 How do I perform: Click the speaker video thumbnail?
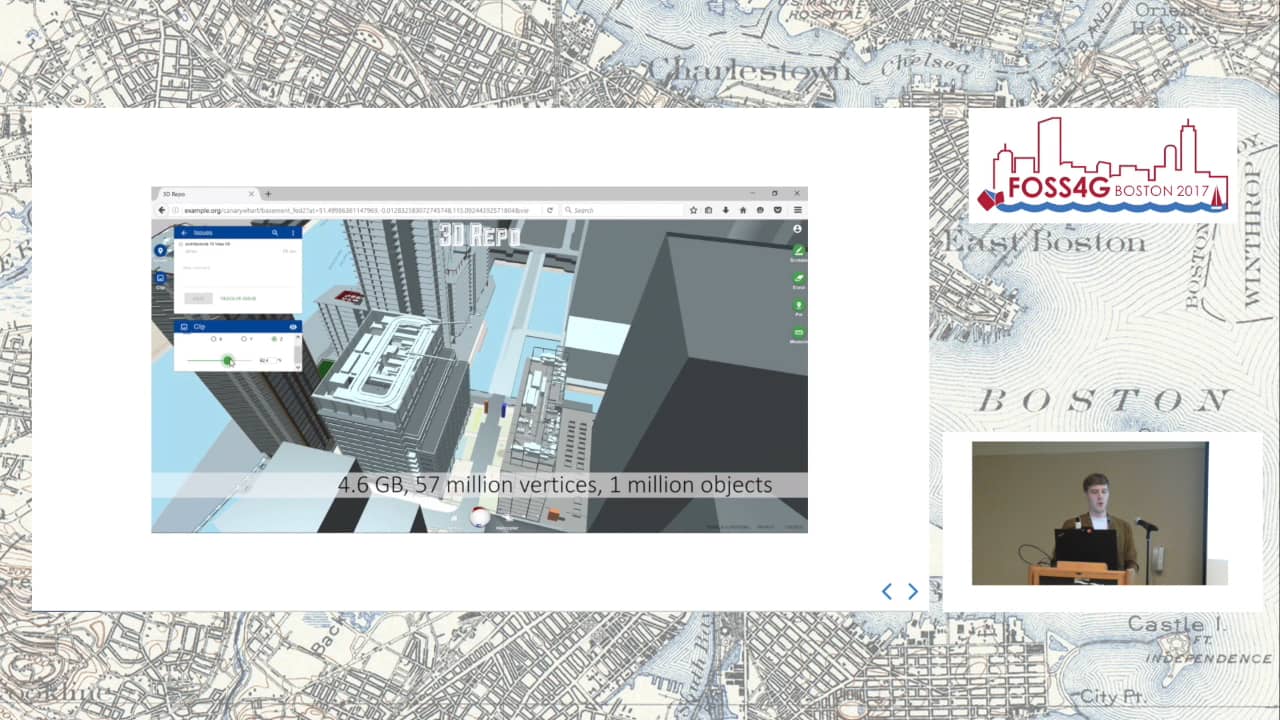click(1100, 513)
